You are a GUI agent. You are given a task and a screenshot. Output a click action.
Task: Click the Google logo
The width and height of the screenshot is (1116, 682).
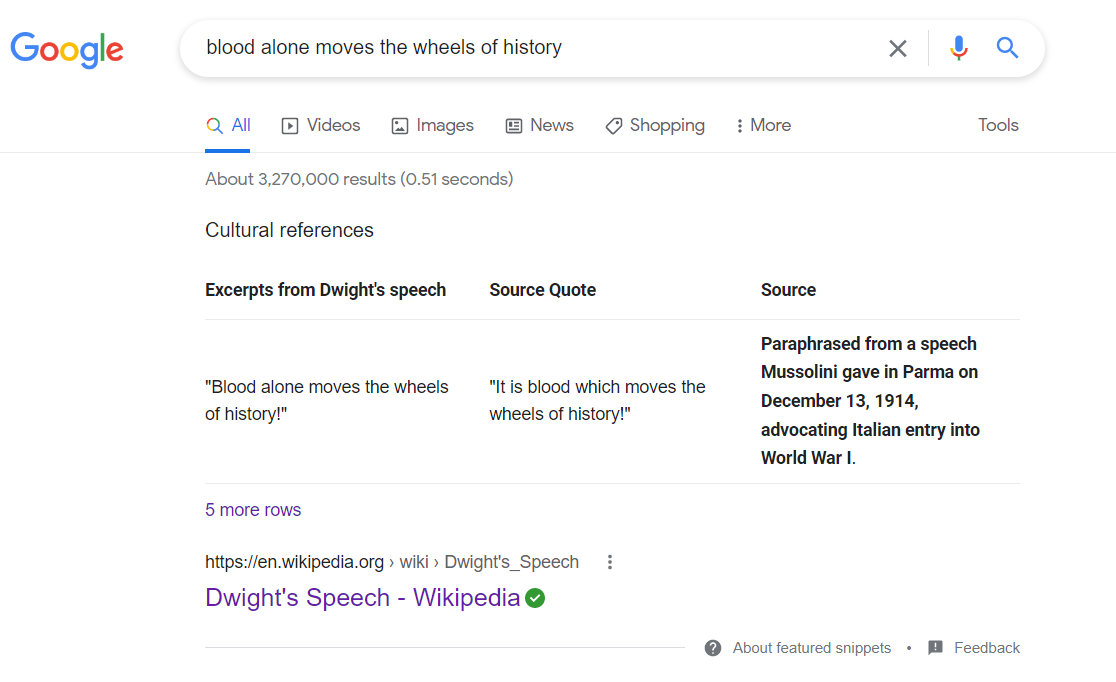point(67,49)
